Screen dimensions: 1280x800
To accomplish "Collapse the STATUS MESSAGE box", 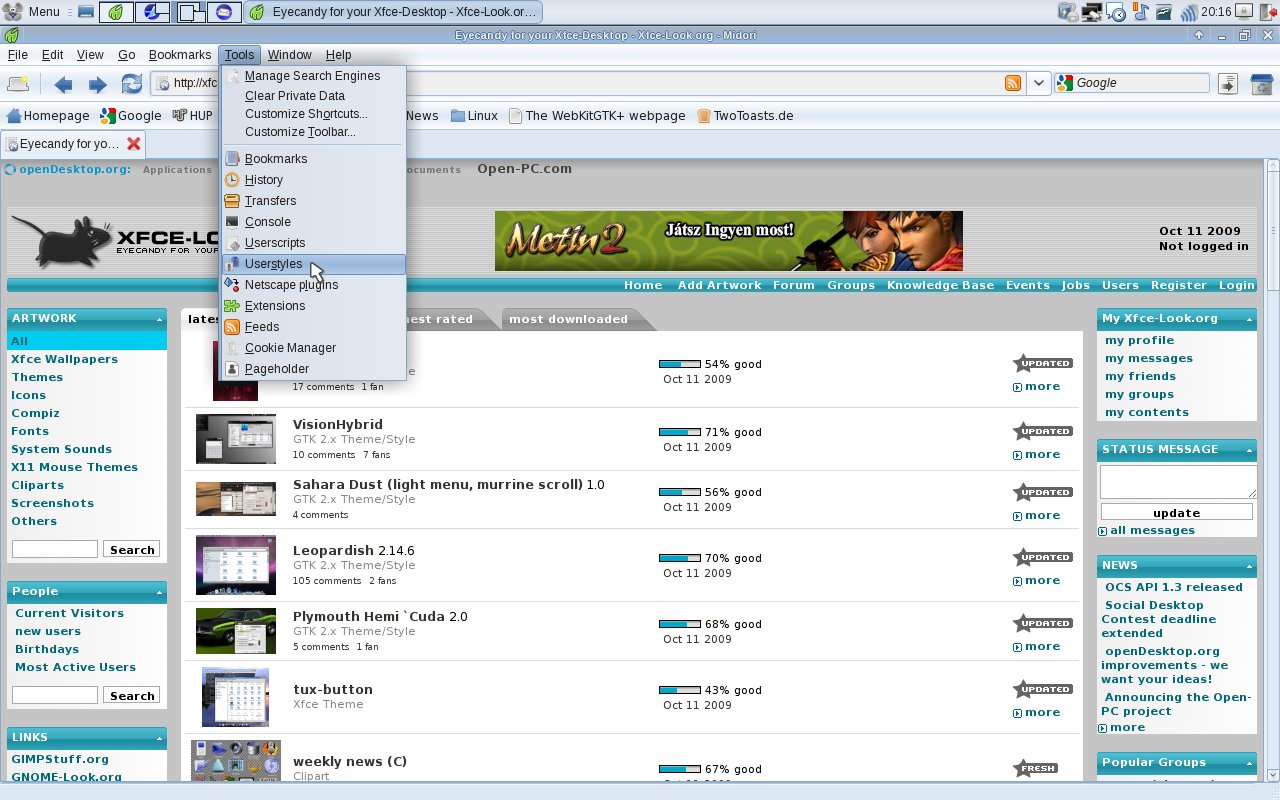I will tap(1250, 450).
